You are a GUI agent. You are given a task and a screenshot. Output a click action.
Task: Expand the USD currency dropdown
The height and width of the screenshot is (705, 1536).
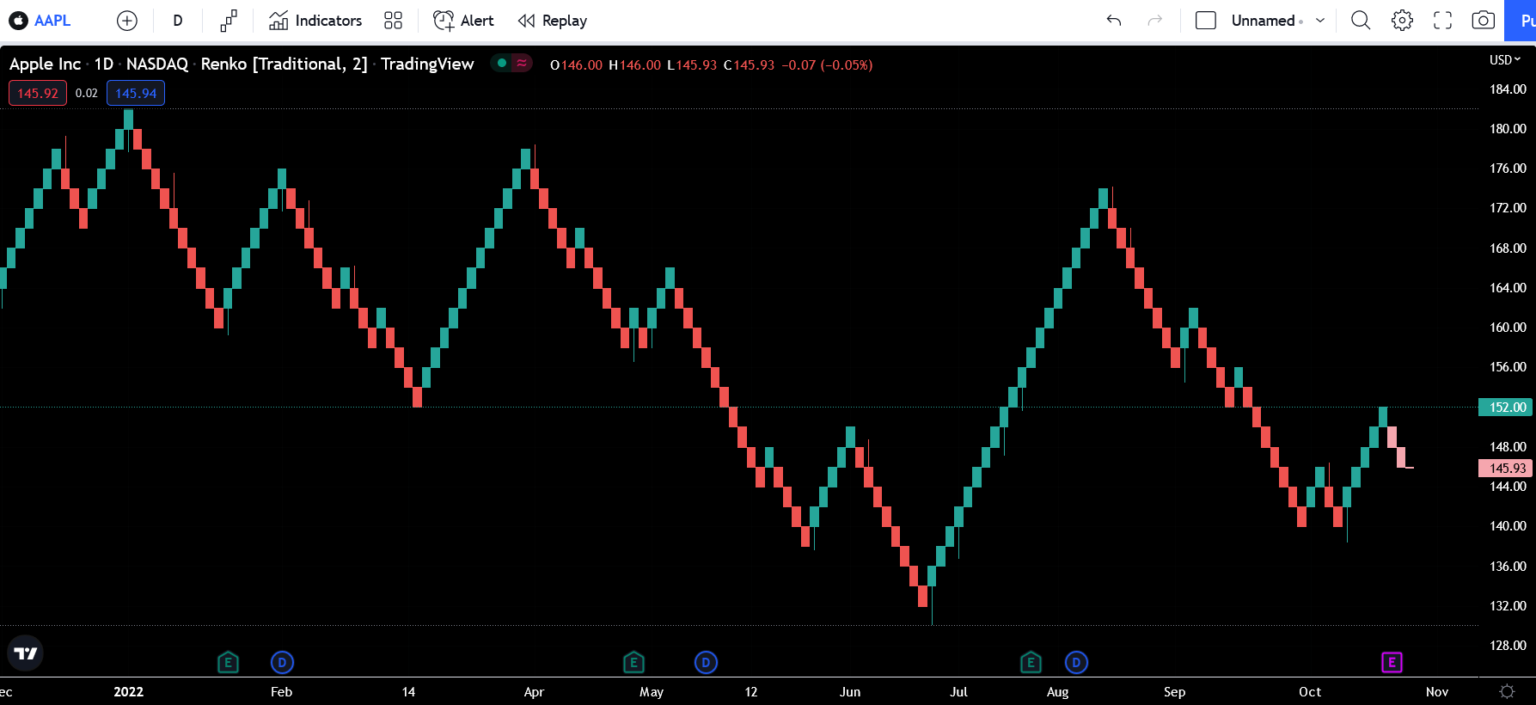1503,59
